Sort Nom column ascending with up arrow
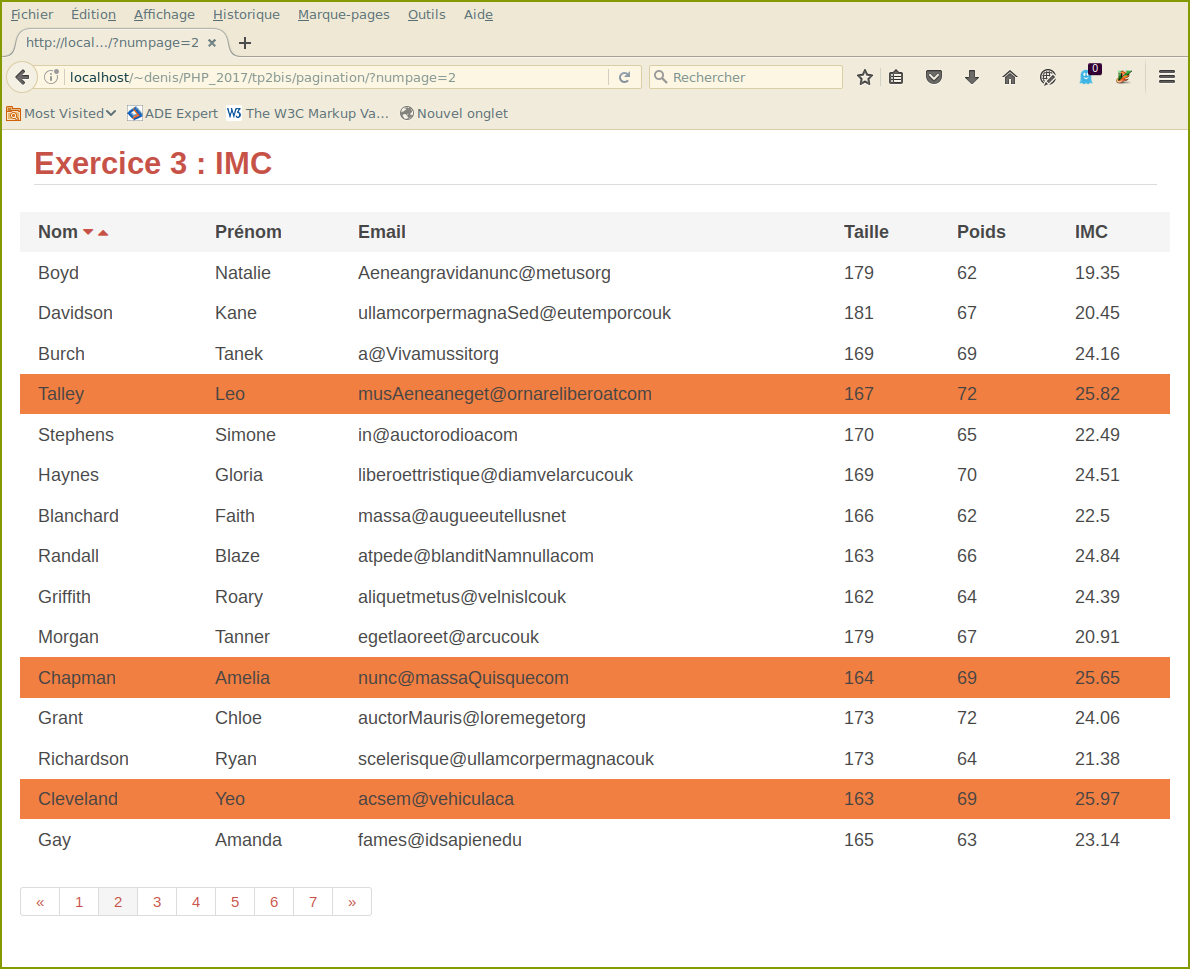The width and height of the screenshot is (1190, 969). [x=103, y=233]
